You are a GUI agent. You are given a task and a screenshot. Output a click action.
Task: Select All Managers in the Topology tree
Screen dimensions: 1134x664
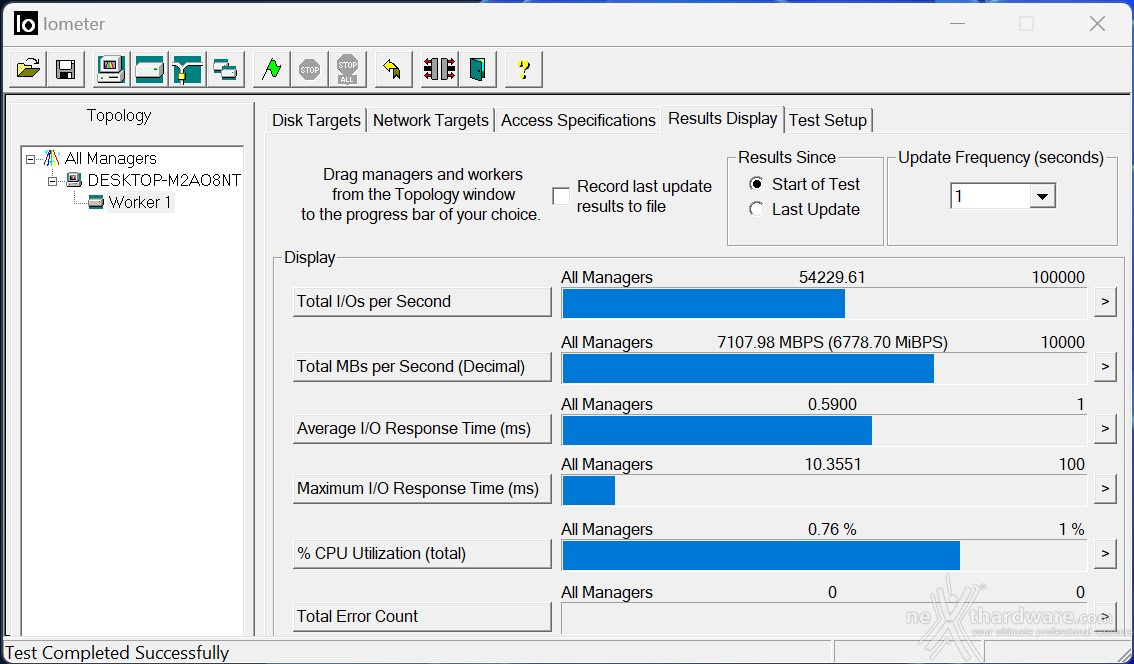tap(111, 158)
